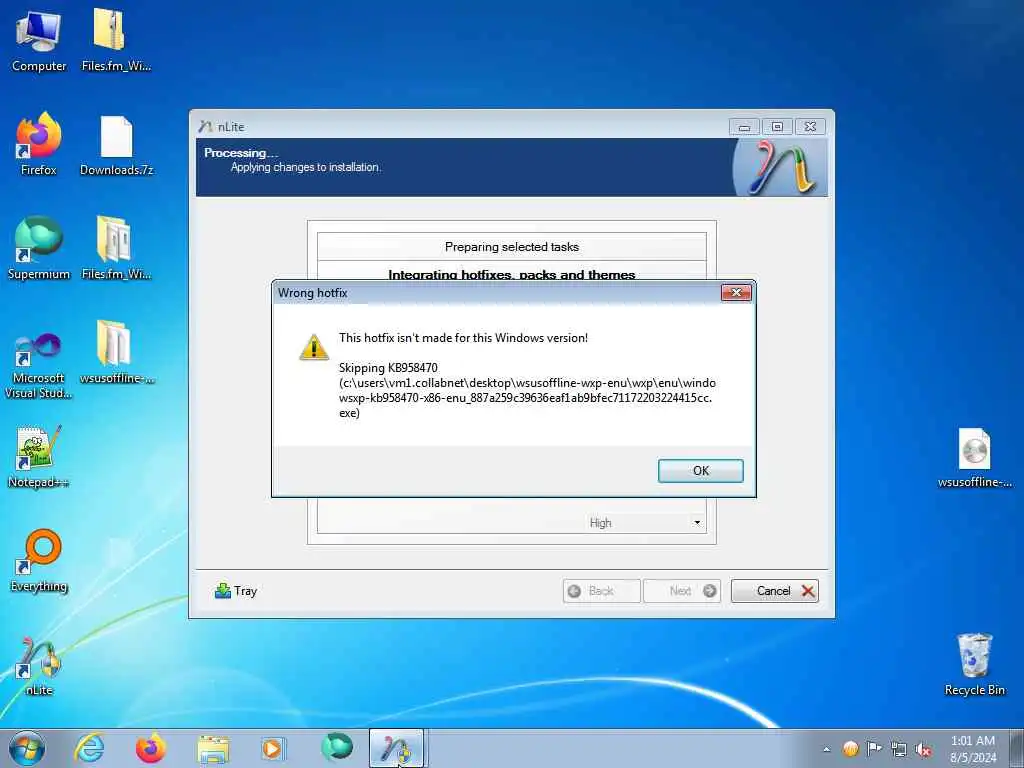Open the clock showing 1:01 AM
This screenshot has height=768, width=1024.
tap(973, 748)
